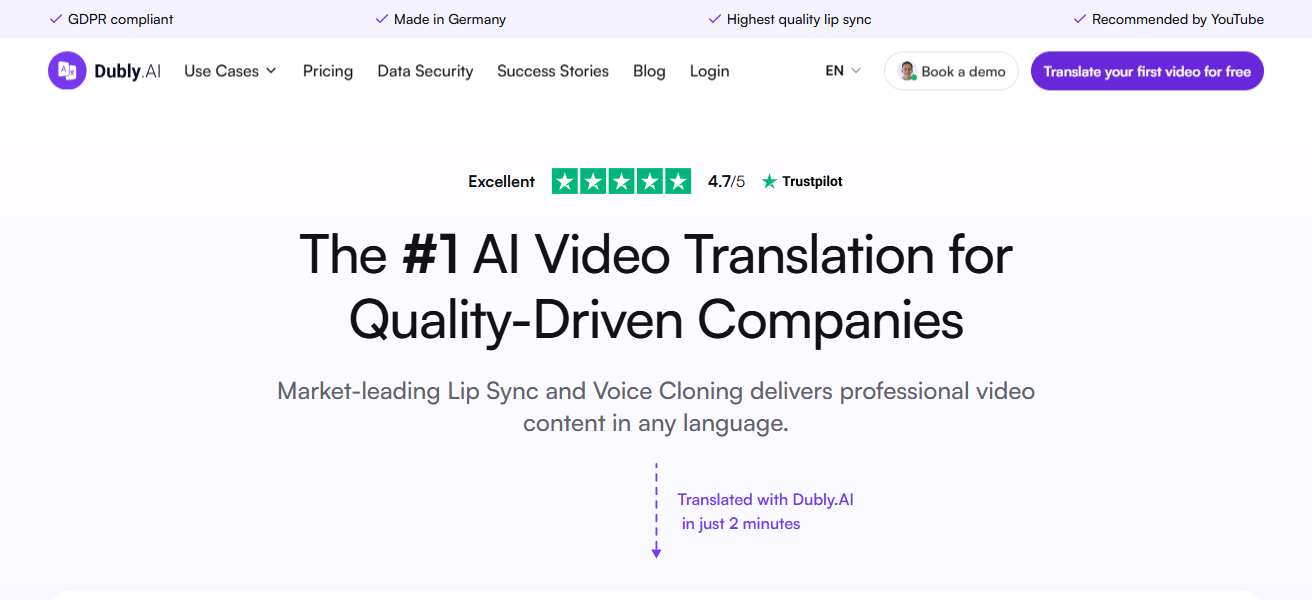The width and height of the screenshot is (1312, 600).
Task: Select the Login link
Action: coord(709,71)
